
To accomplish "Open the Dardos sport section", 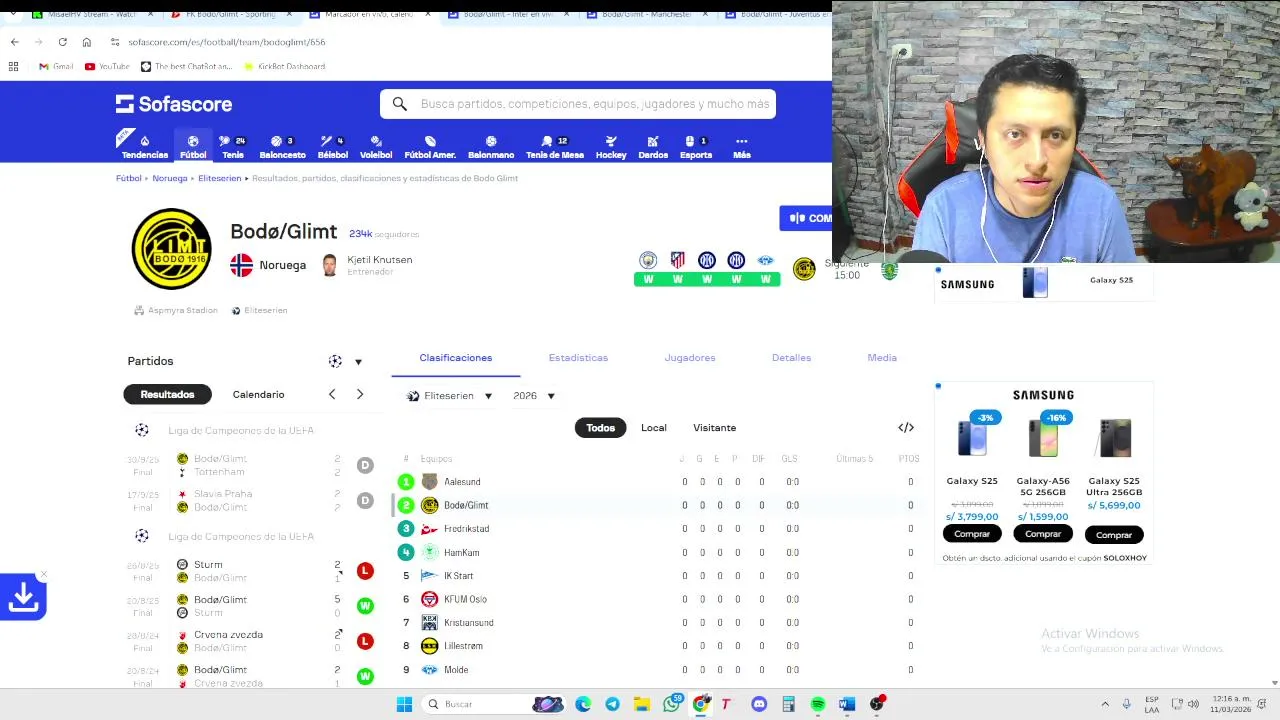I will [653, 147].
